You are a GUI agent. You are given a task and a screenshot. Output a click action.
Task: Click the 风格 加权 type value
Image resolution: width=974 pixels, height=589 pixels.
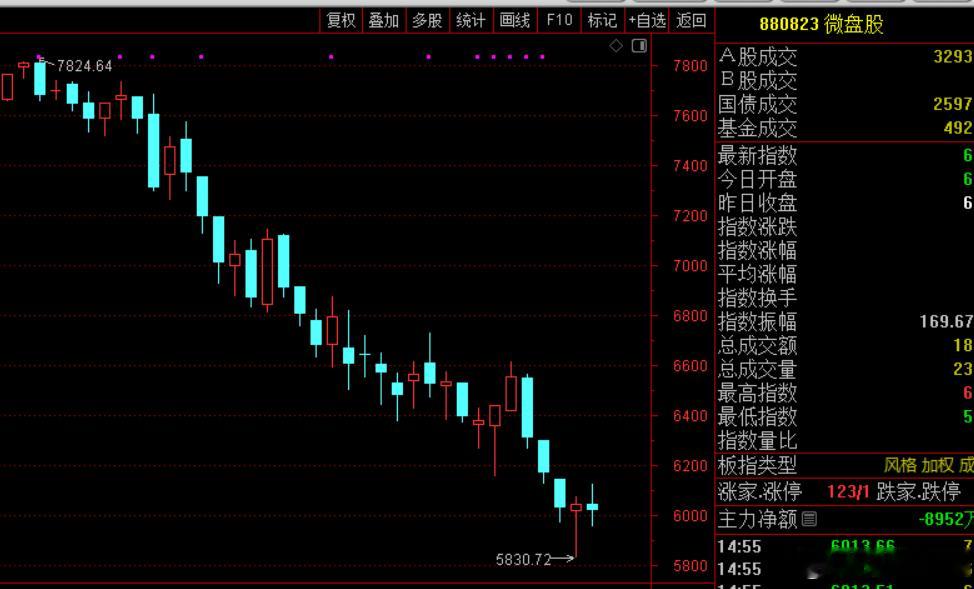918,465
